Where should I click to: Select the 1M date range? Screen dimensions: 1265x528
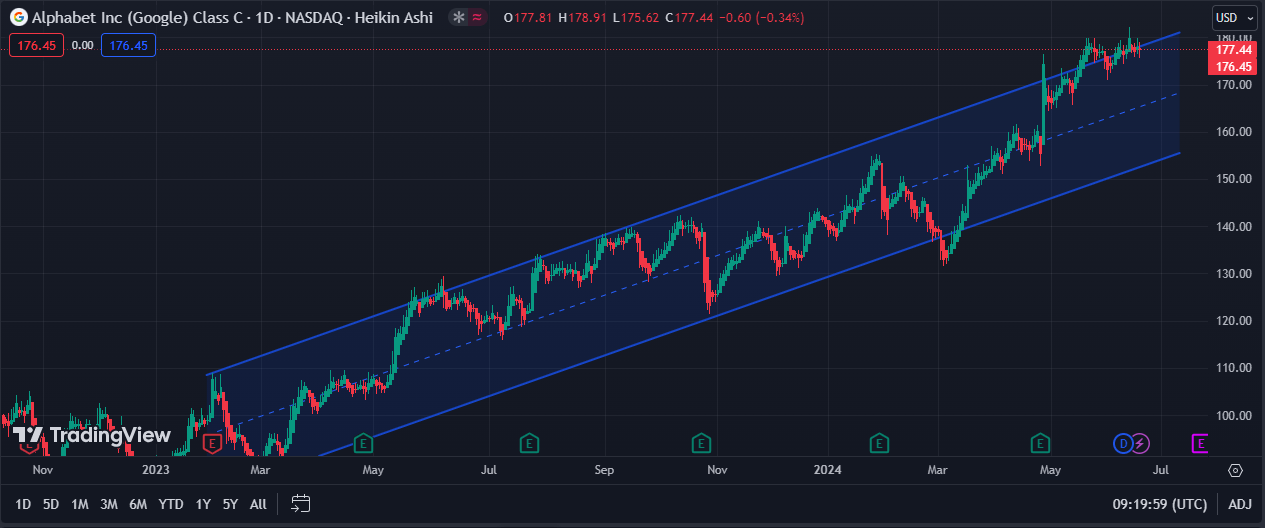(x=80, y=504)
